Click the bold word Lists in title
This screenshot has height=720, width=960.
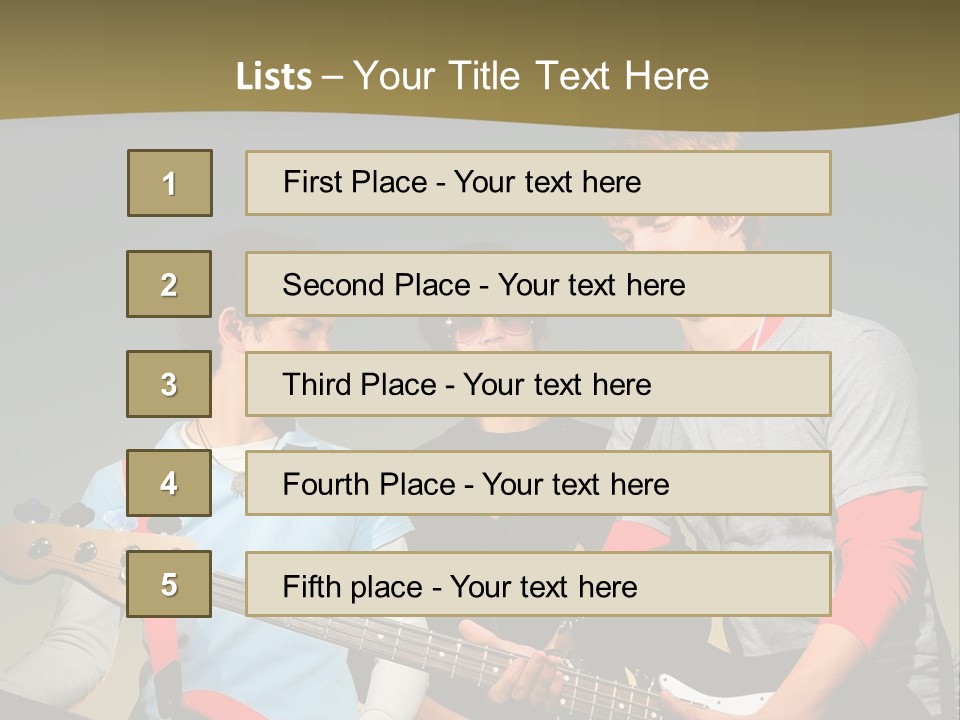pyautogui.click(x=274, y=77)
